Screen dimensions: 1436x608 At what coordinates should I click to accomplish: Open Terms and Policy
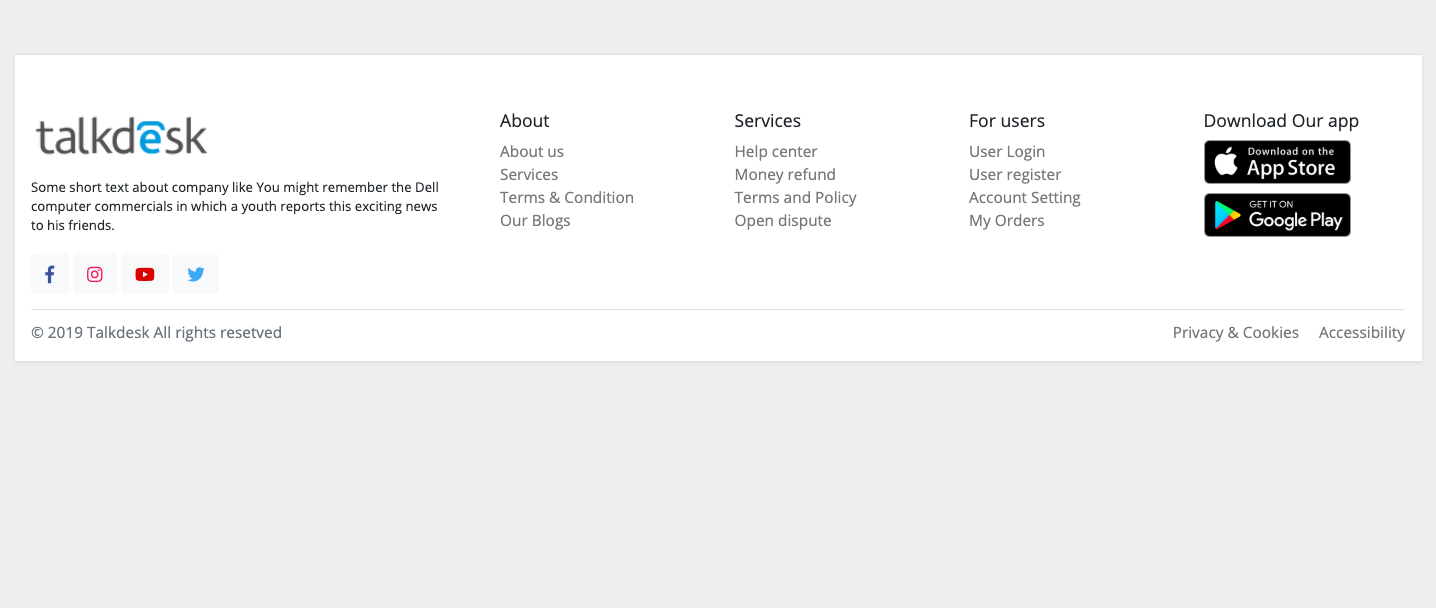pos(795,197)
